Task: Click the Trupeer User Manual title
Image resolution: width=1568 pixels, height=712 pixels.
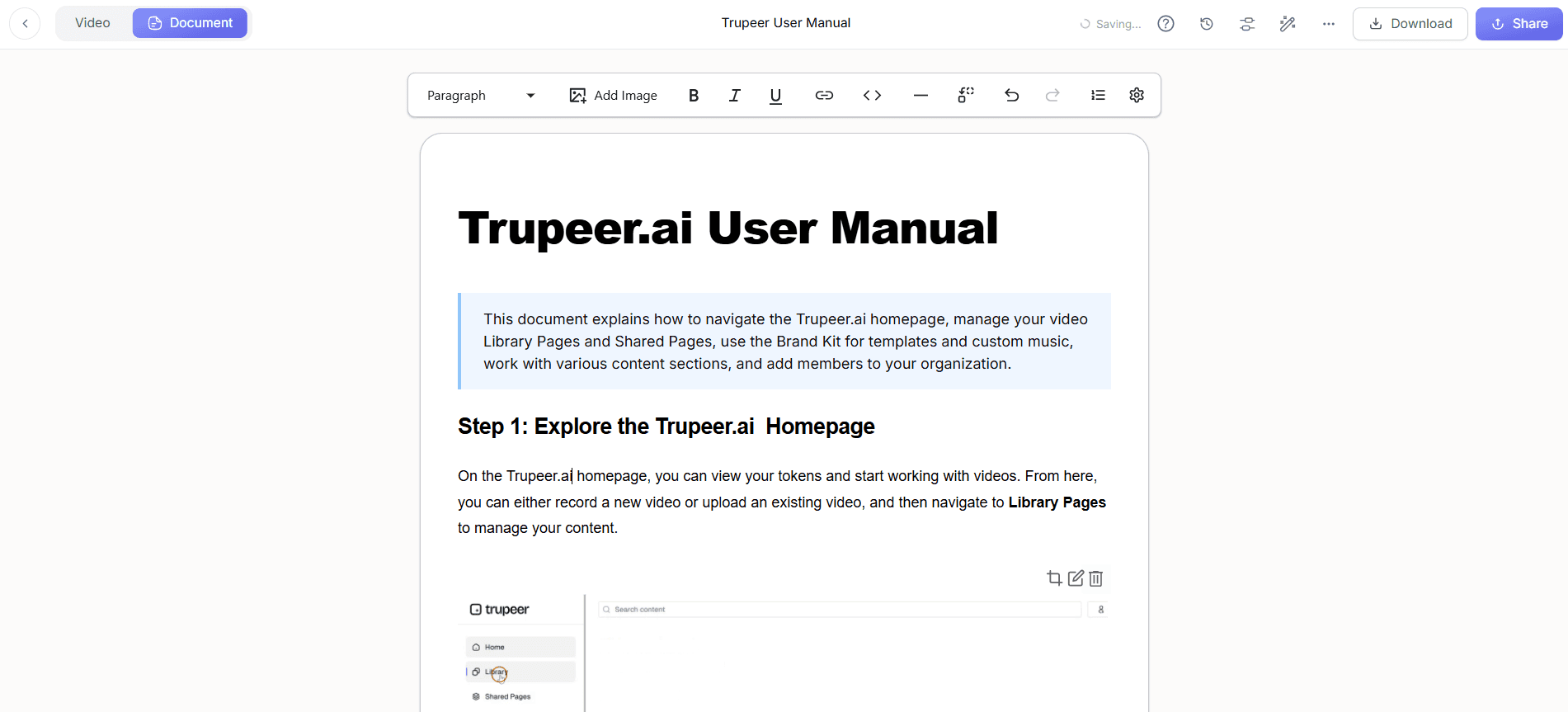Action: click(x=785, y=23)
